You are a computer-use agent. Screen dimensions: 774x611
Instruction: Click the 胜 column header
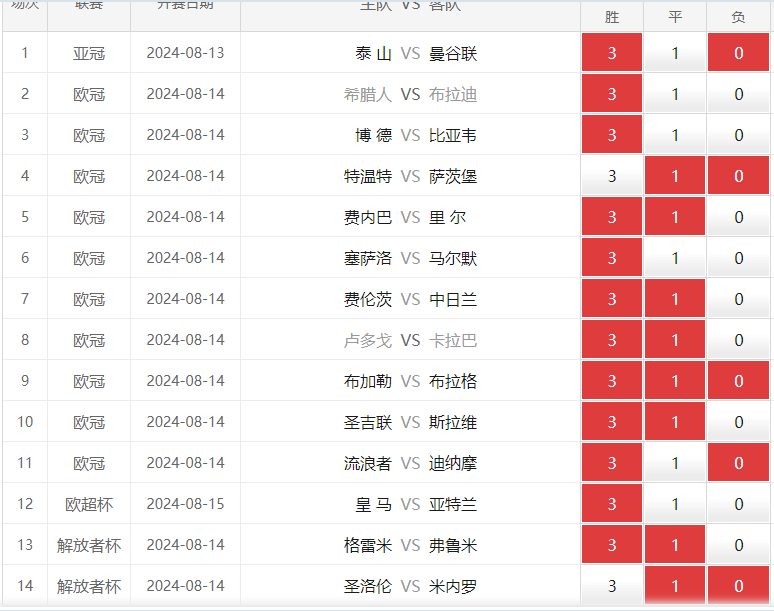coord(612,17)
